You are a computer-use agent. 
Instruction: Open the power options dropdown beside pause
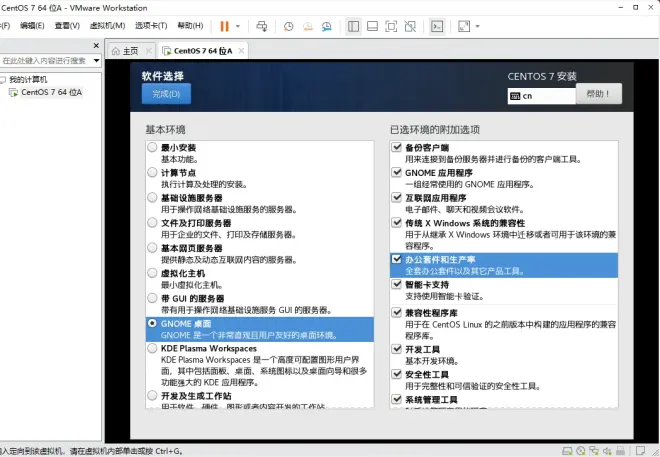point(238,27)
